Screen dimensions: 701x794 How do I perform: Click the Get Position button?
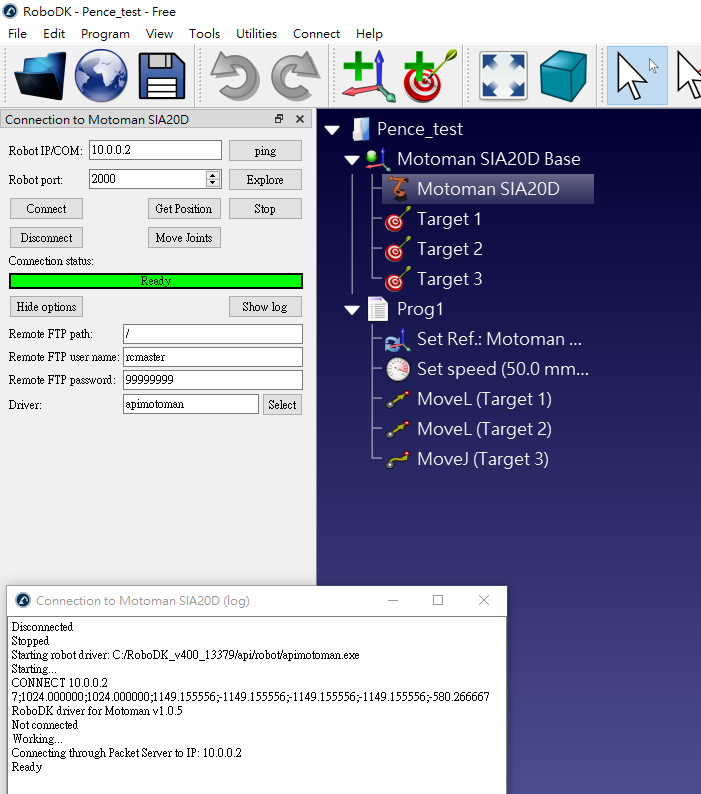tap(184, 209)
